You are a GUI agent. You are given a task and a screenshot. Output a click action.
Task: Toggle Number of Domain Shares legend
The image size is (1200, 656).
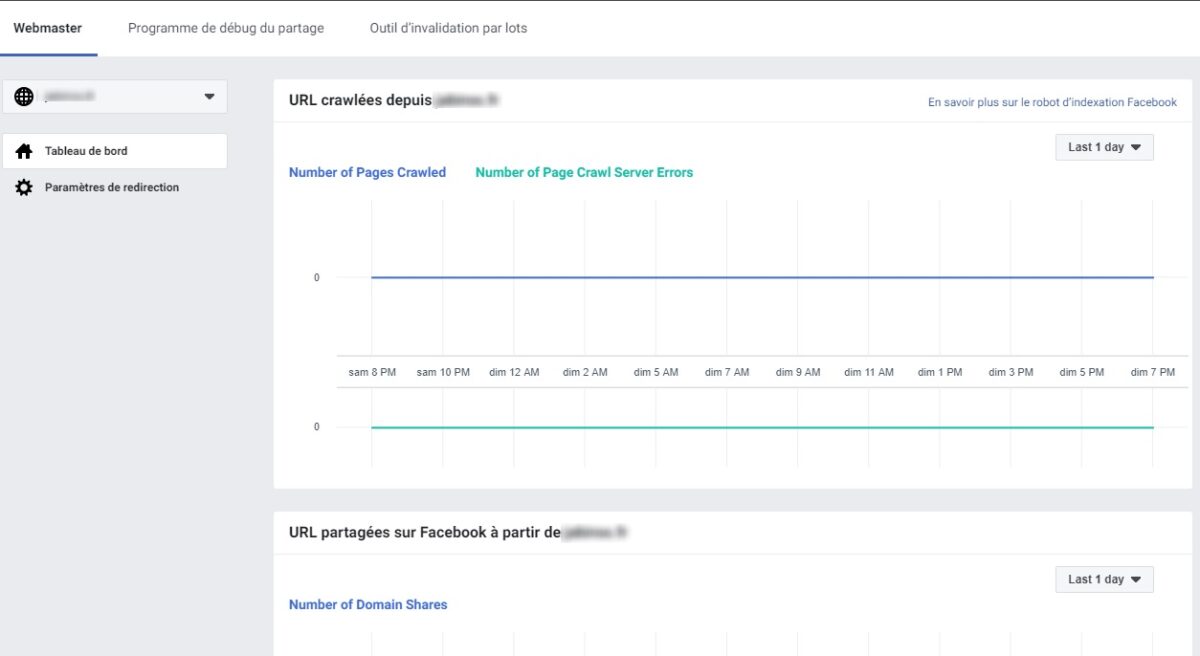[368, 604]
